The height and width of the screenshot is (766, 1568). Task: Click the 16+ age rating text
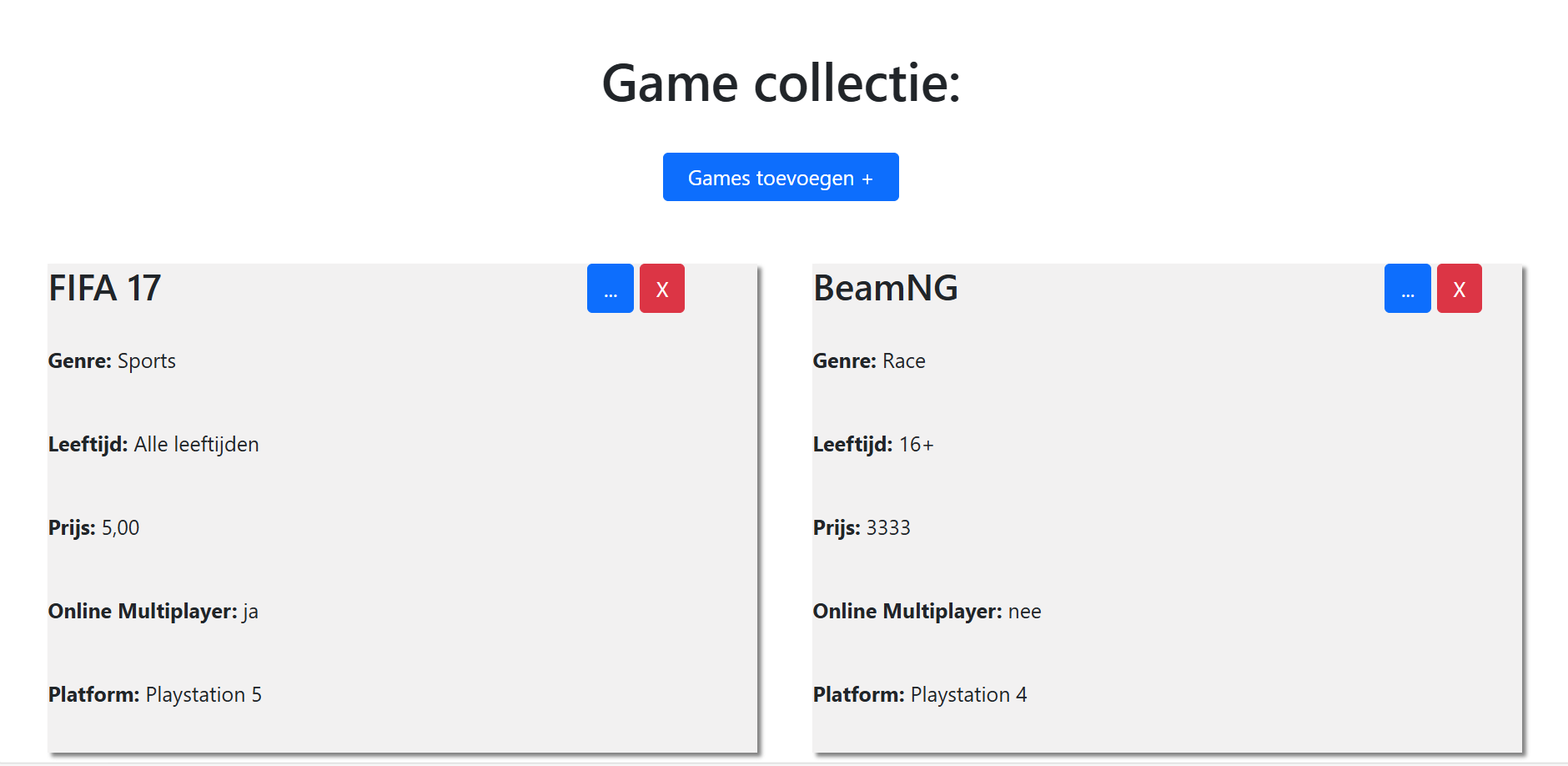(x=917, y=445)
